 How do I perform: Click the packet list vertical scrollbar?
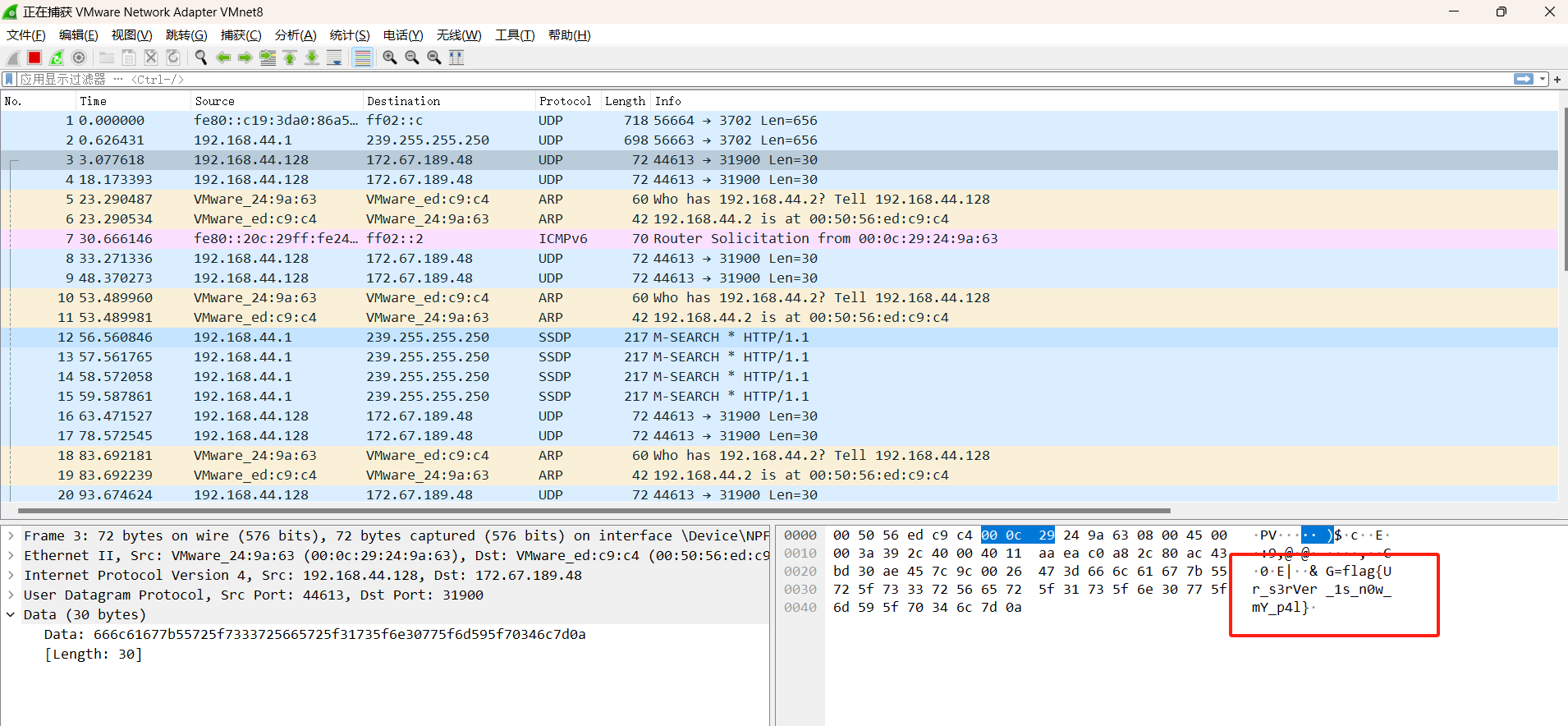tap(1564, 191)
